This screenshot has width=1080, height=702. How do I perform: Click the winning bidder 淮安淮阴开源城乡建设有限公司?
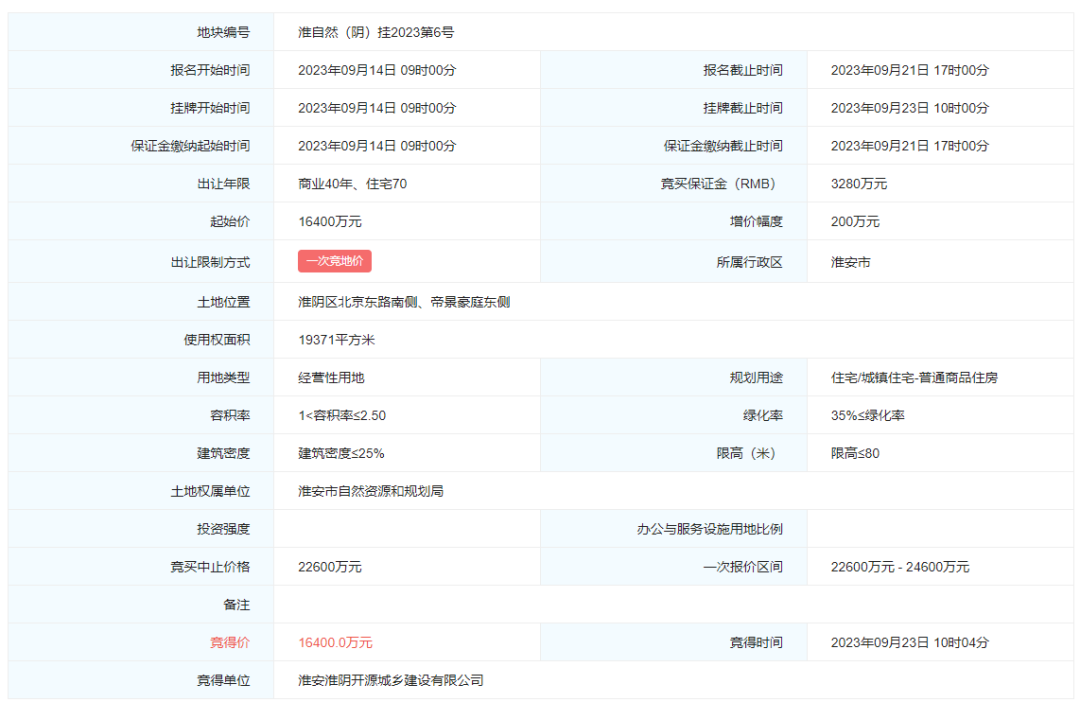(391, 681)
